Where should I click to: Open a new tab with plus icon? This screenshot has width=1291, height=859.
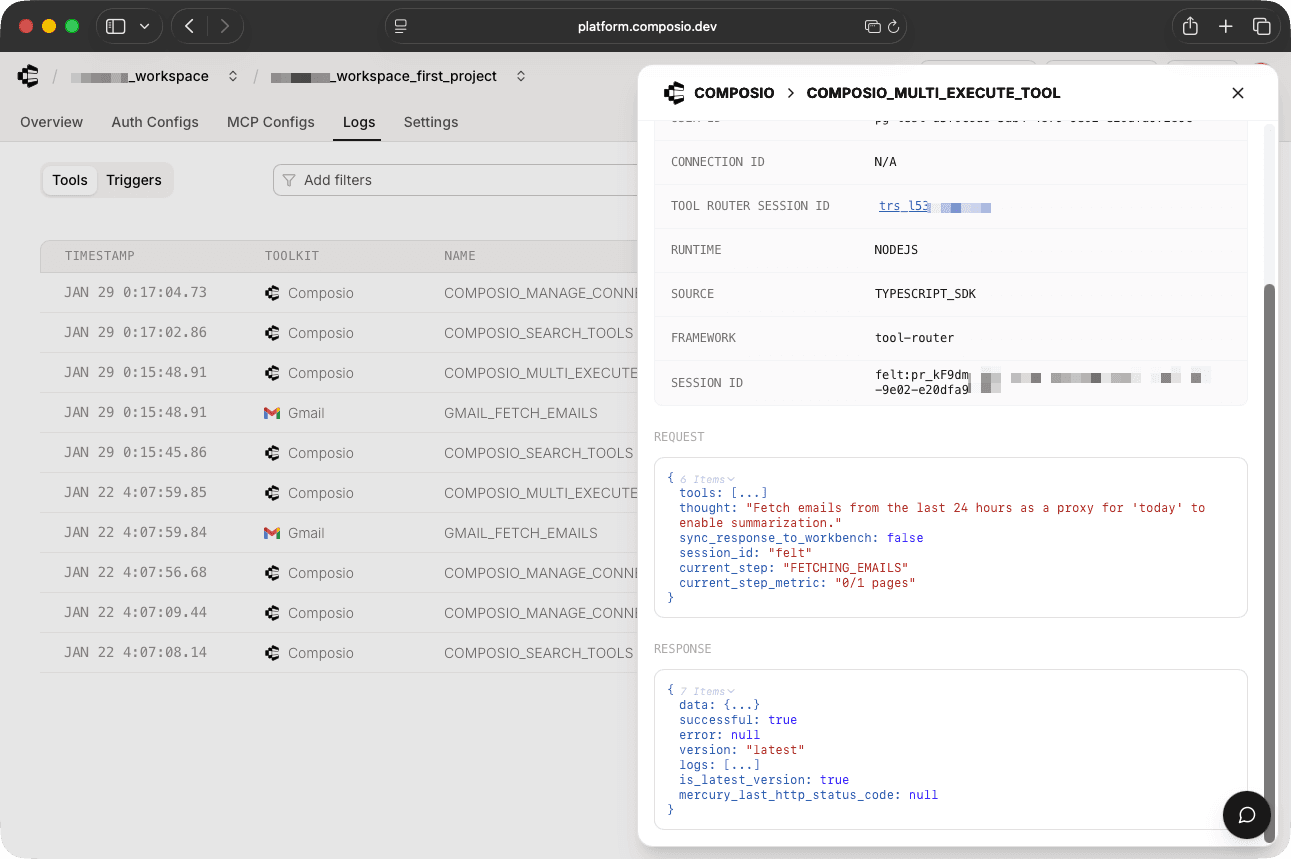[1226, 27]
